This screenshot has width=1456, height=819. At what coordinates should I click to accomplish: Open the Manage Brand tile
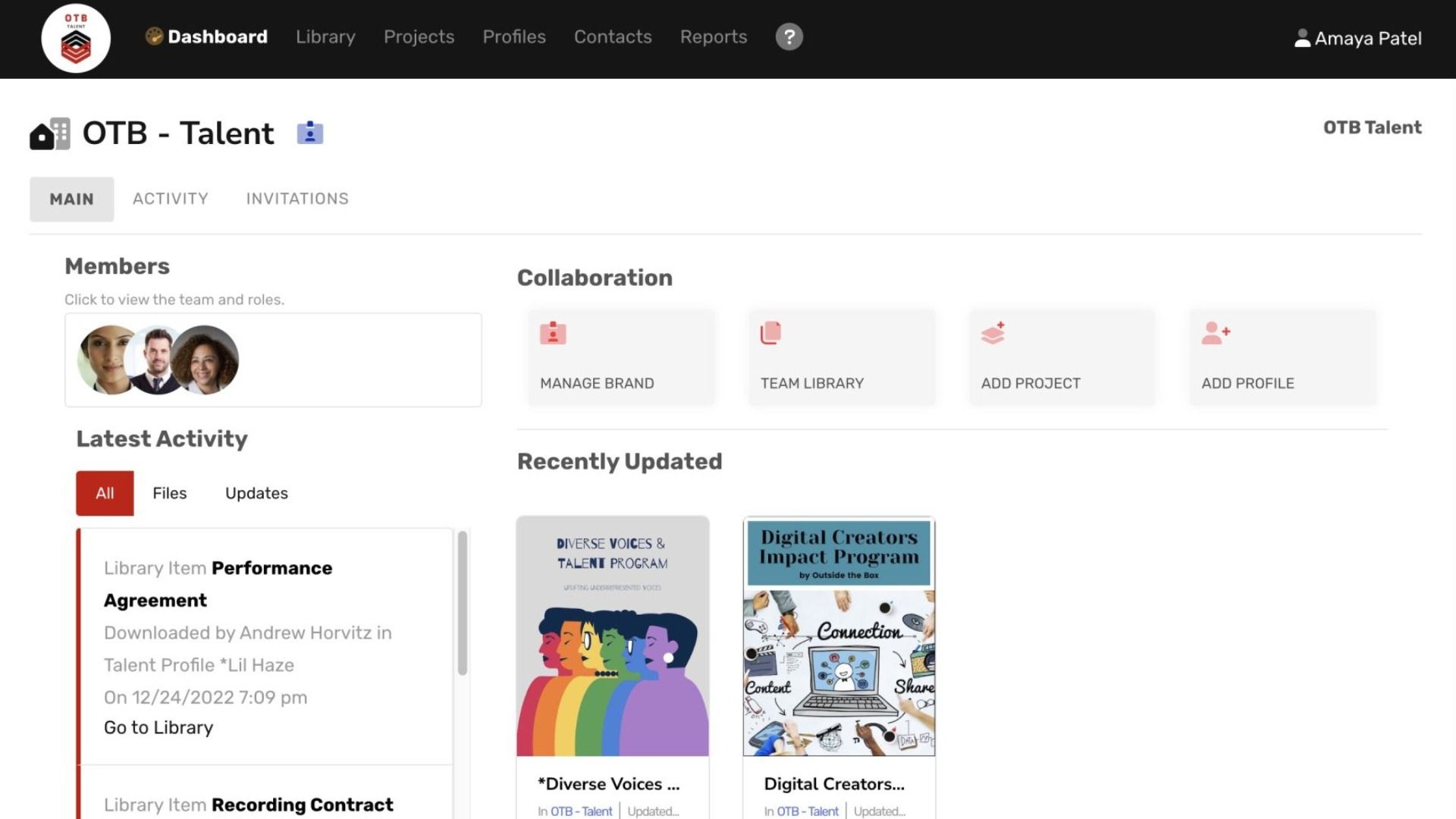[x=620, y=356]
